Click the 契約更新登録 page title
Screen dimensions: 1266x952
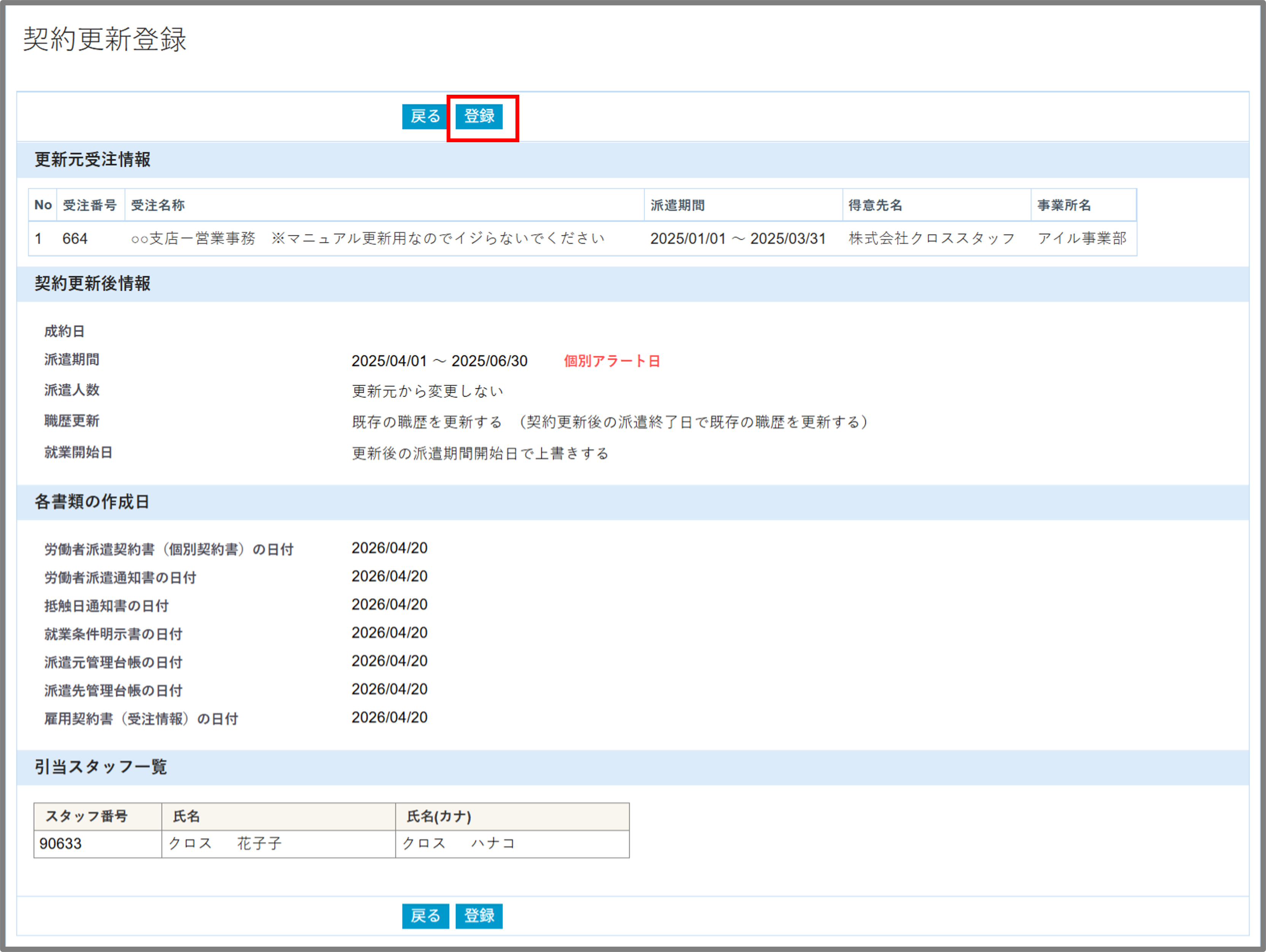(x=105, y=40)
